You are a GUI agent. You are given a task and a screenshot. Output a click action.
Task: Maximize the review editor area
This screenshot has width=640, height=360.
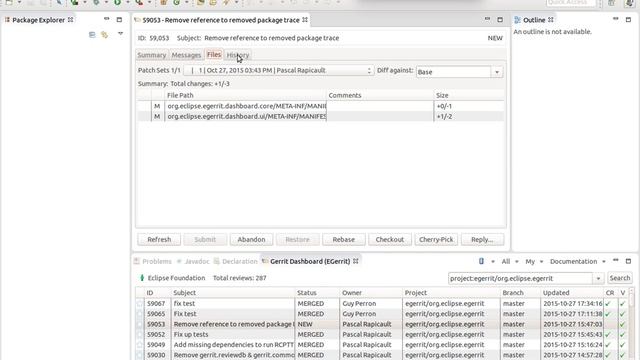click(x=500, y=19)
